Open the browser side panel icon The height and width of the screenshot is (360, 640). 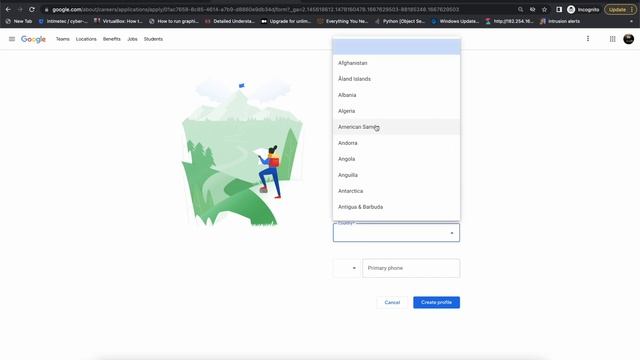coord(559,9)
